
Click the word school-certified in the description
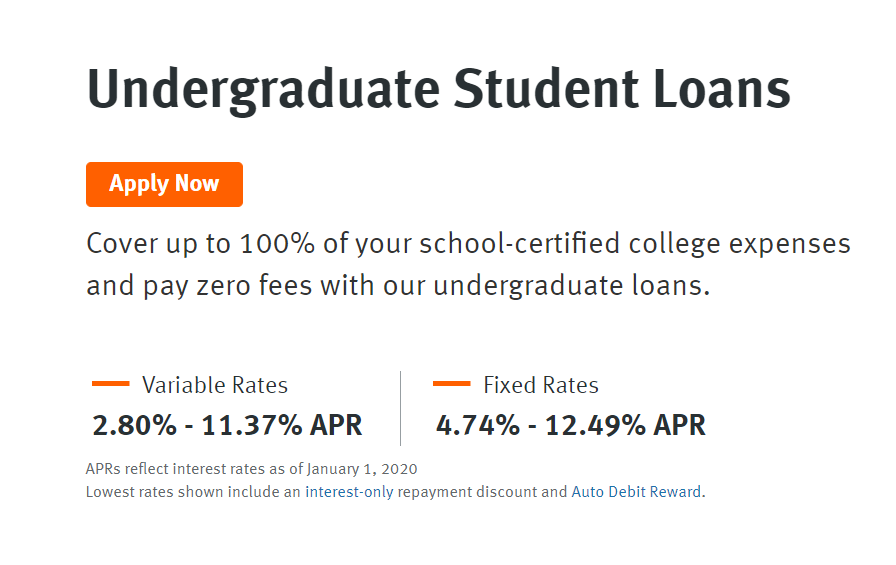coord(519,244)
